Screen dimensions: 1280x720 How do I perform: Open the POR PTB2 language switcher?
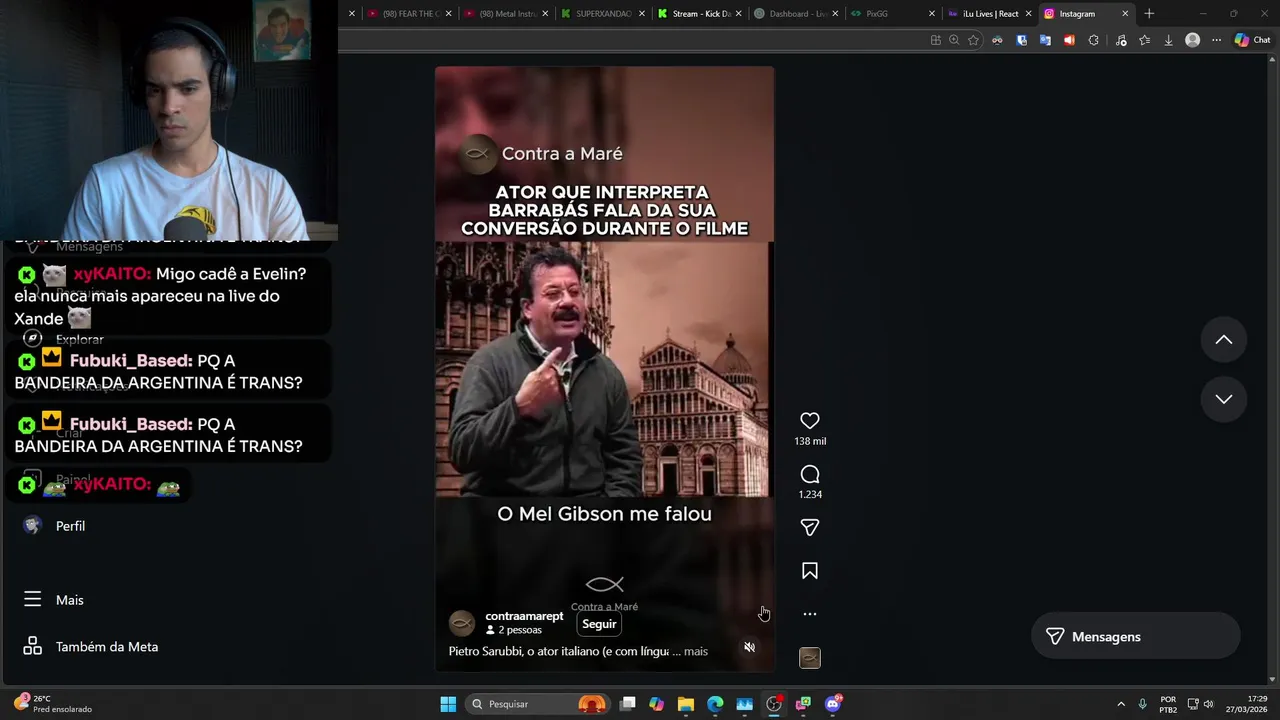coord(1168,704)
